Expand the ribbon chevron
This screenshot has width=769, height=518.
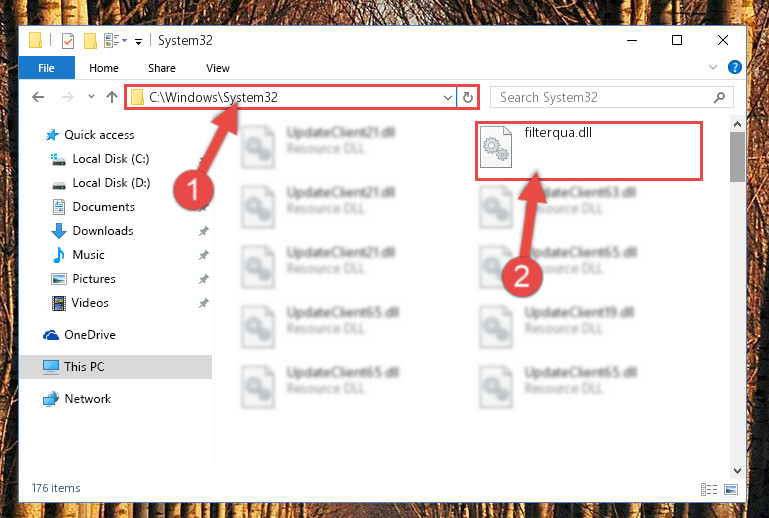[x=713, y=67]
